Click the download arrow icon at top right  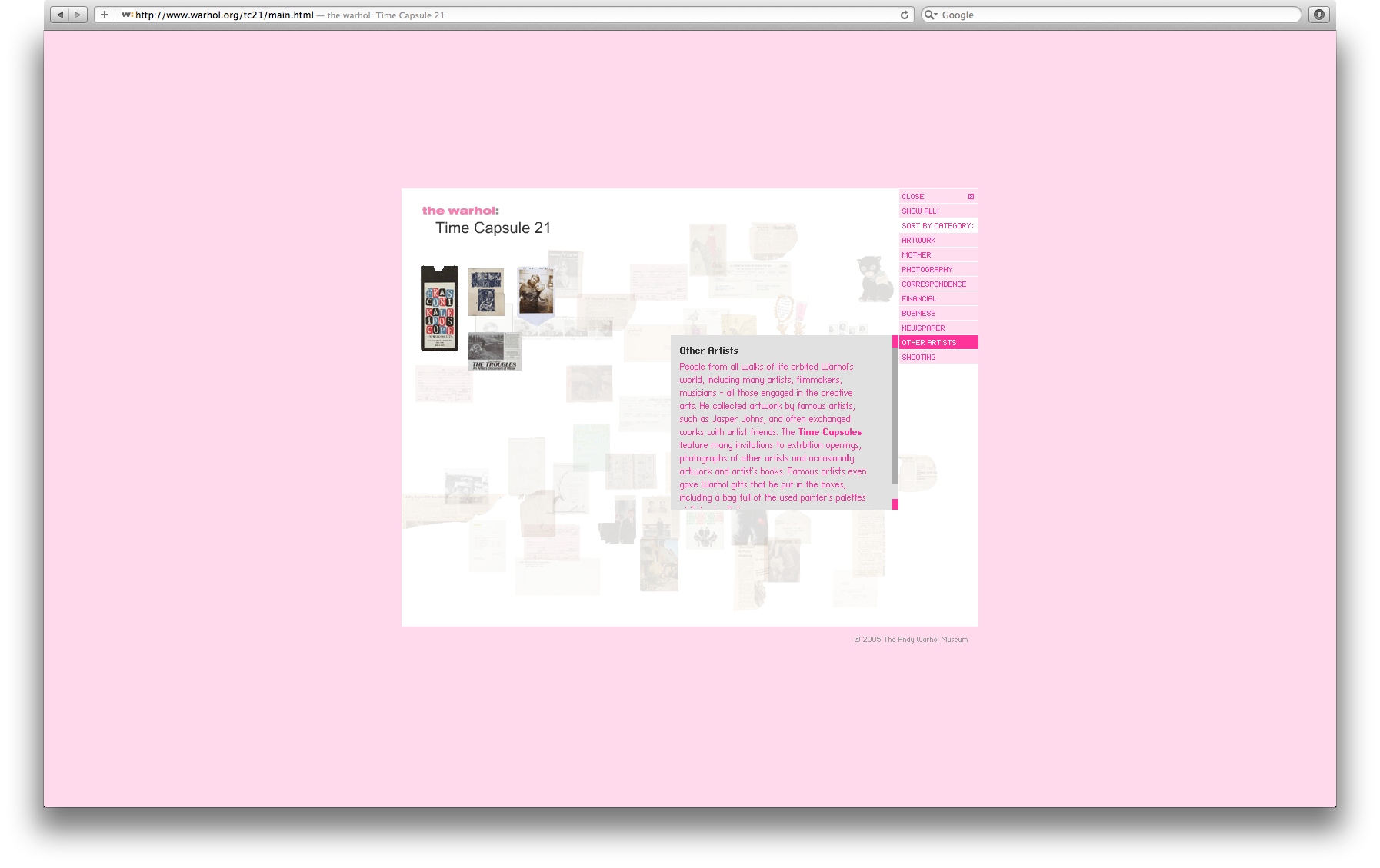(1318, 14)
